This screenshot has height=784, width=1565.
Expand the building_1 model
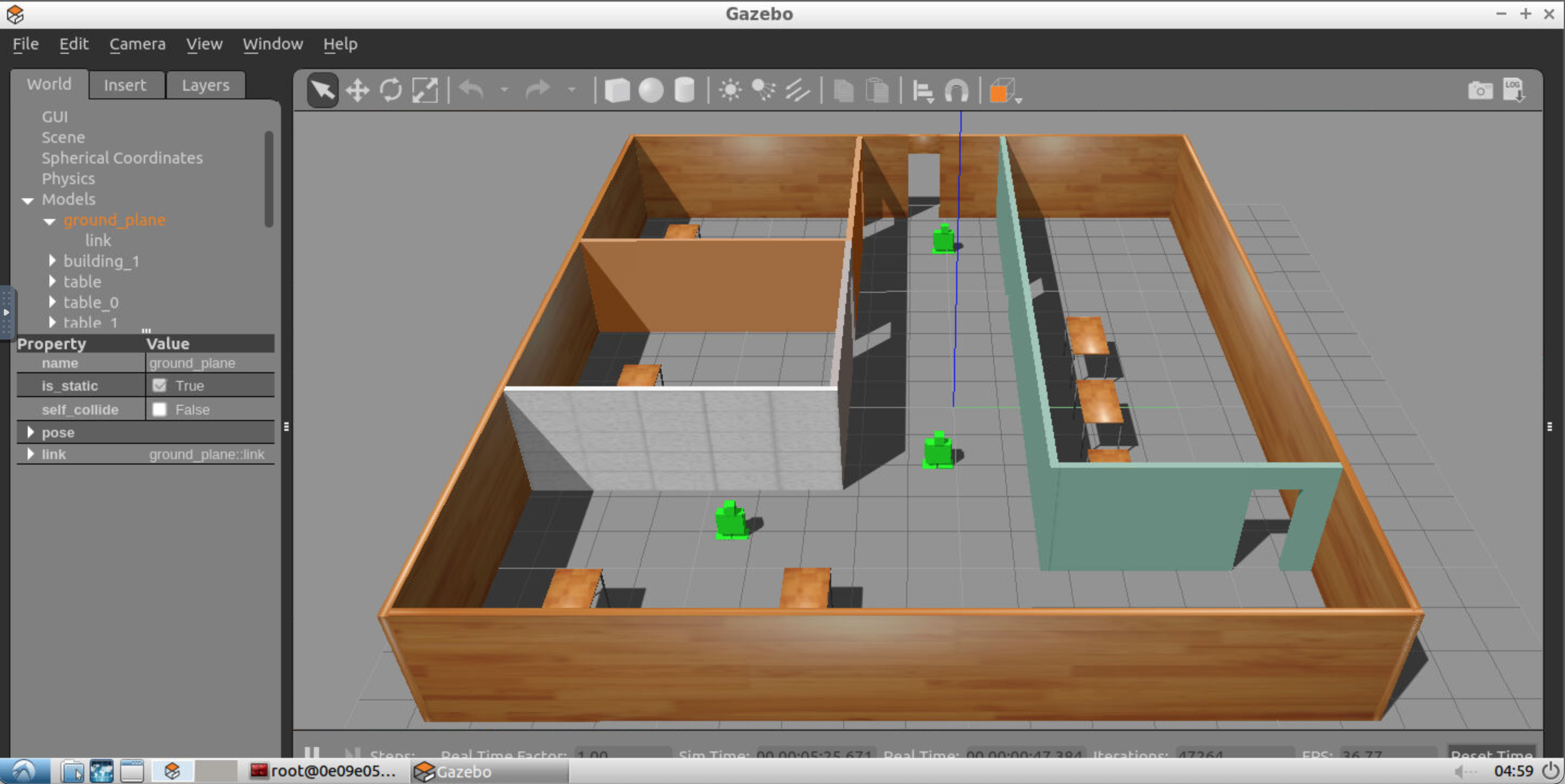52,261
